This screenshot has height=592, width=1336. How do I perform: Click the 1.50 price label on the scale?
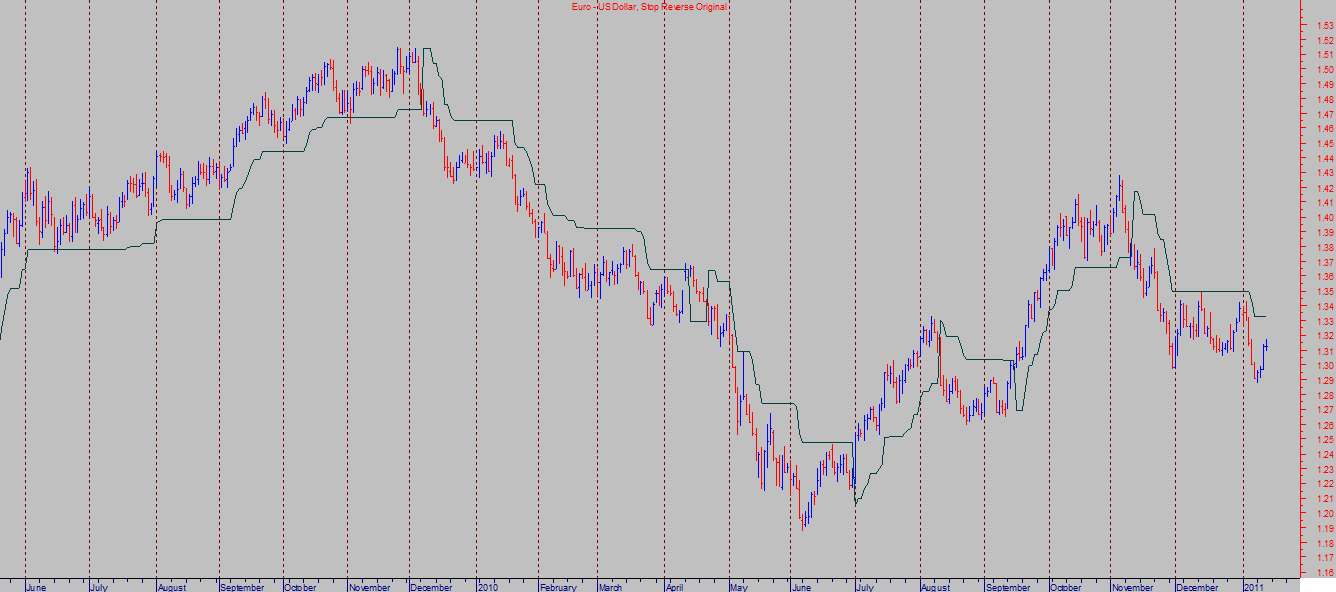[1325, 70]
